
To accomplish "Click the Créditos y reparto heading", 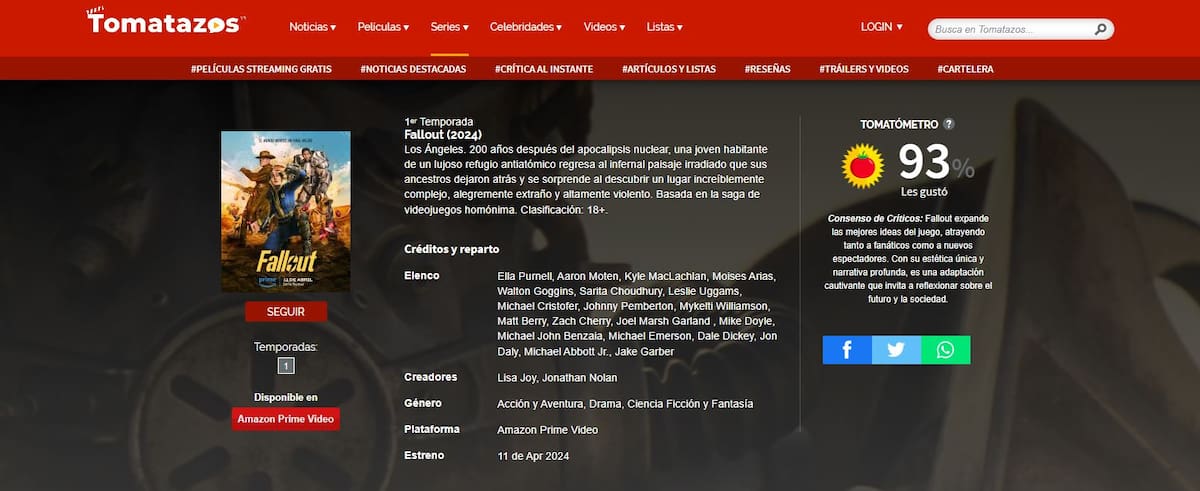I will click(x=451, y=249).
